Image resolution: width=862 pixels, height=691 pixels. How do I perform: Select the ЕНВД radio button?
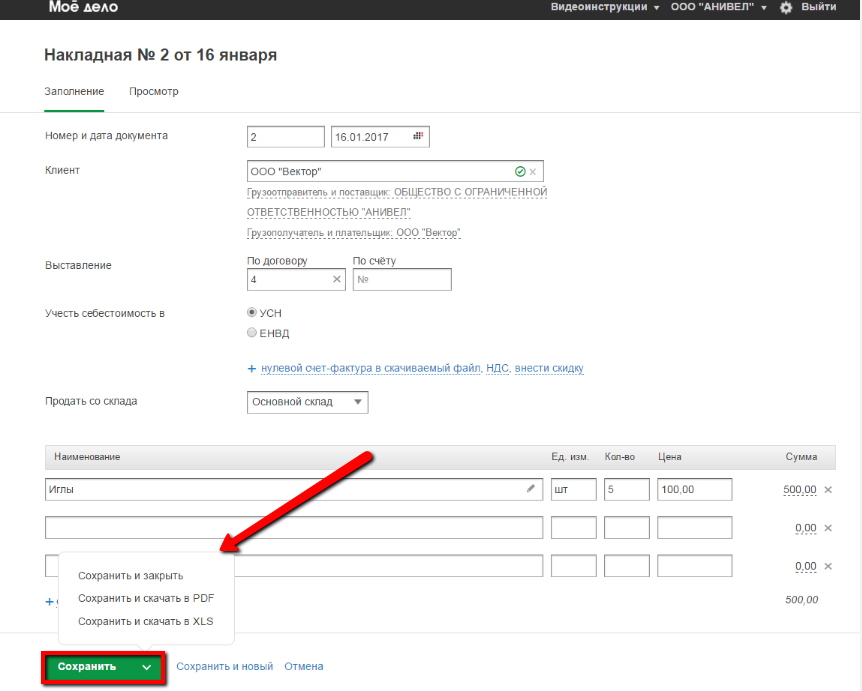[x=252, y=333]
